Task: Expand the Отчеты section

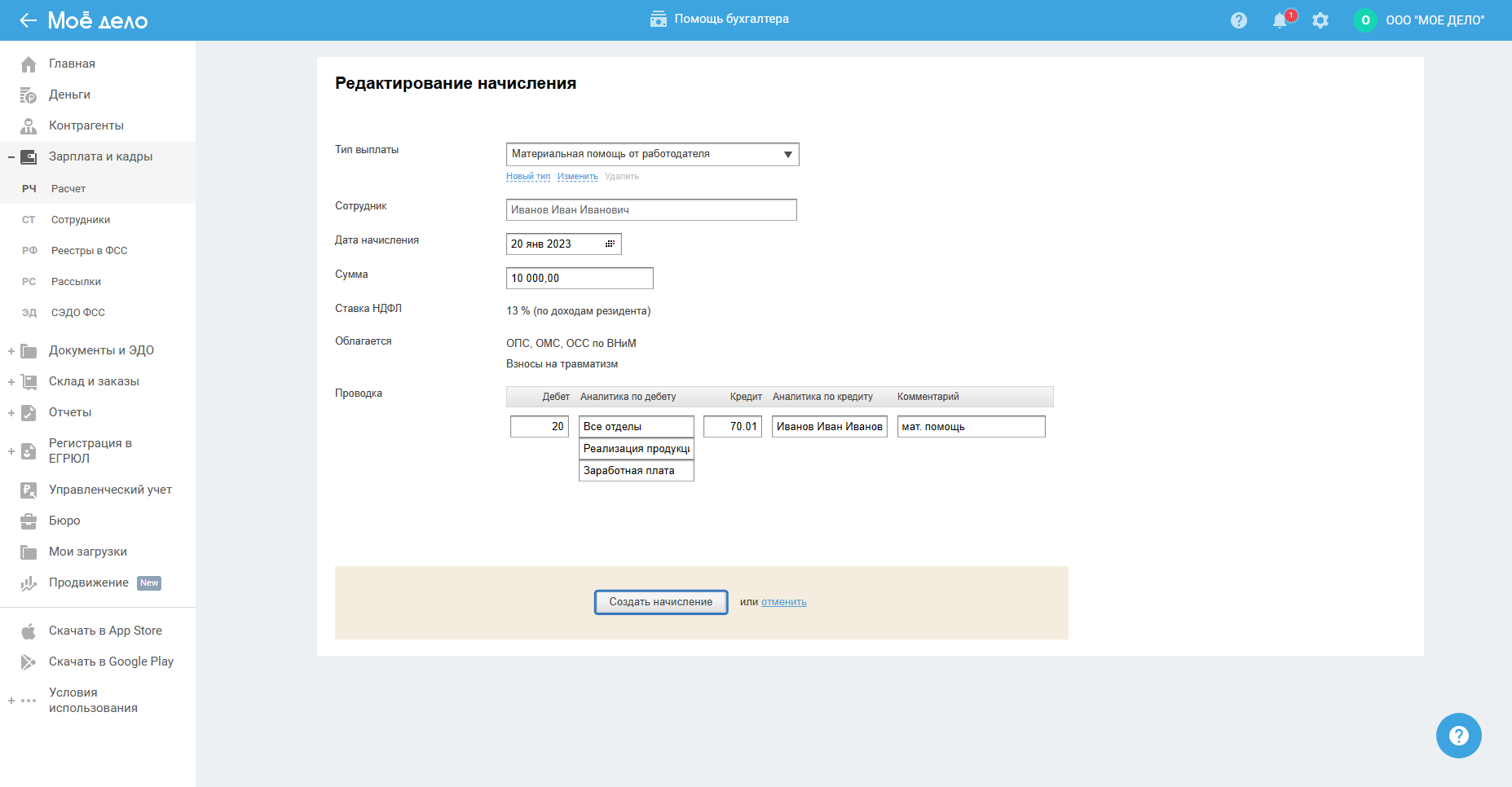Action: (11, 413)
